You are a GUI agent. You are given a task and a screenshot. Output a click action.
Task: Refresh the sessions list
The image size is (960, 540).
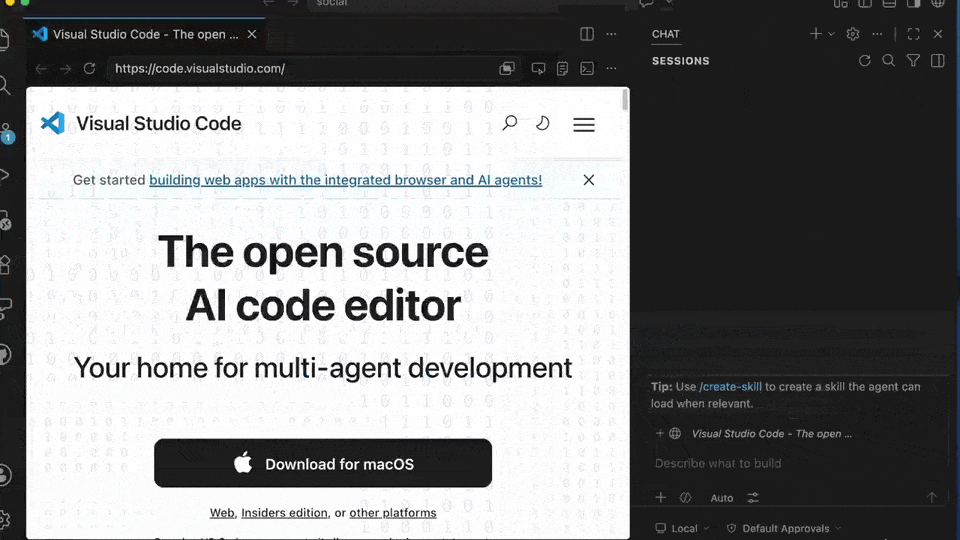(864, 61)
